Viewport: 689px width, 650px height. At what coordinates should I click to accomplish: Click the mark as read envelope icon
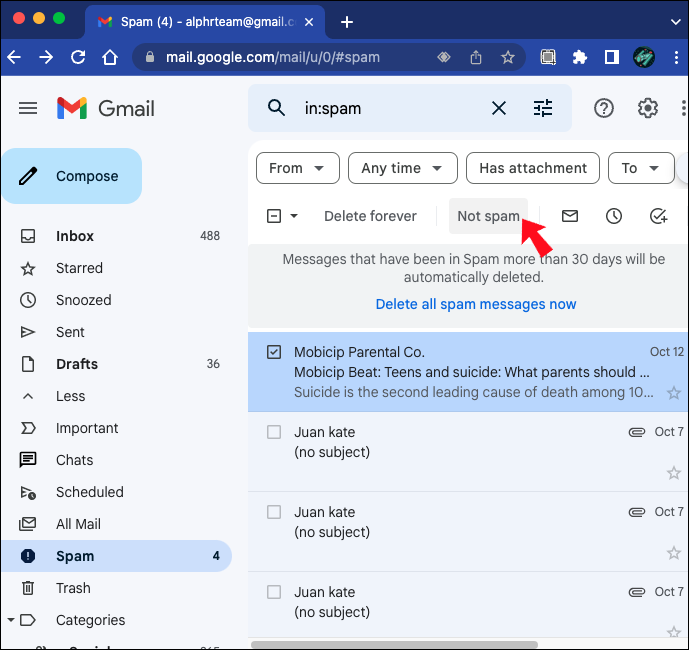[569, 216]
